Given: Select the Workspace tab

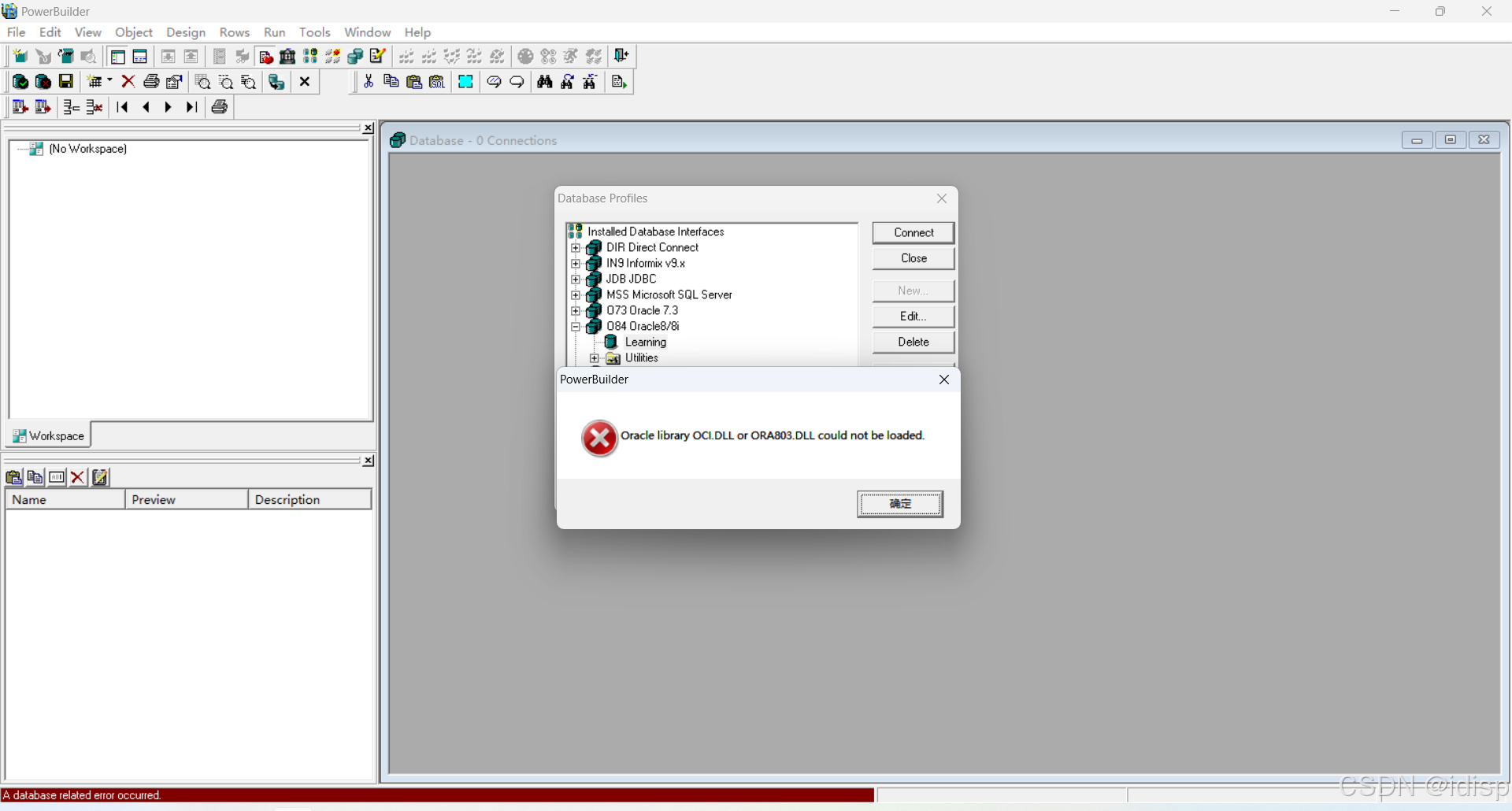Looking at the screenshot, I should click(x=49, y=435).
